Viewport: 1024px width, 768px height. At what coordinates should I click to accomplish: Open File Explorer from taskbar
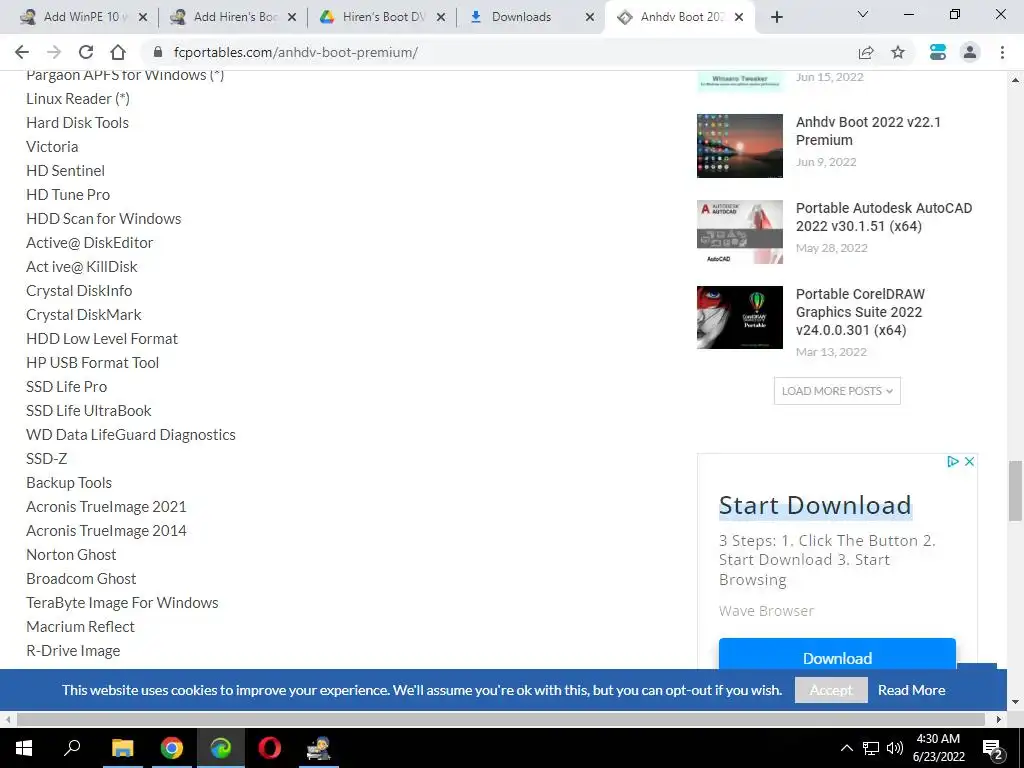coord(122,748)
